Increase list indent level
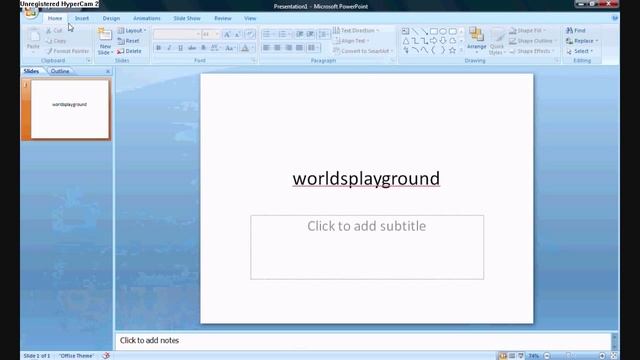The image size is (640, 360). click(310, 34)
